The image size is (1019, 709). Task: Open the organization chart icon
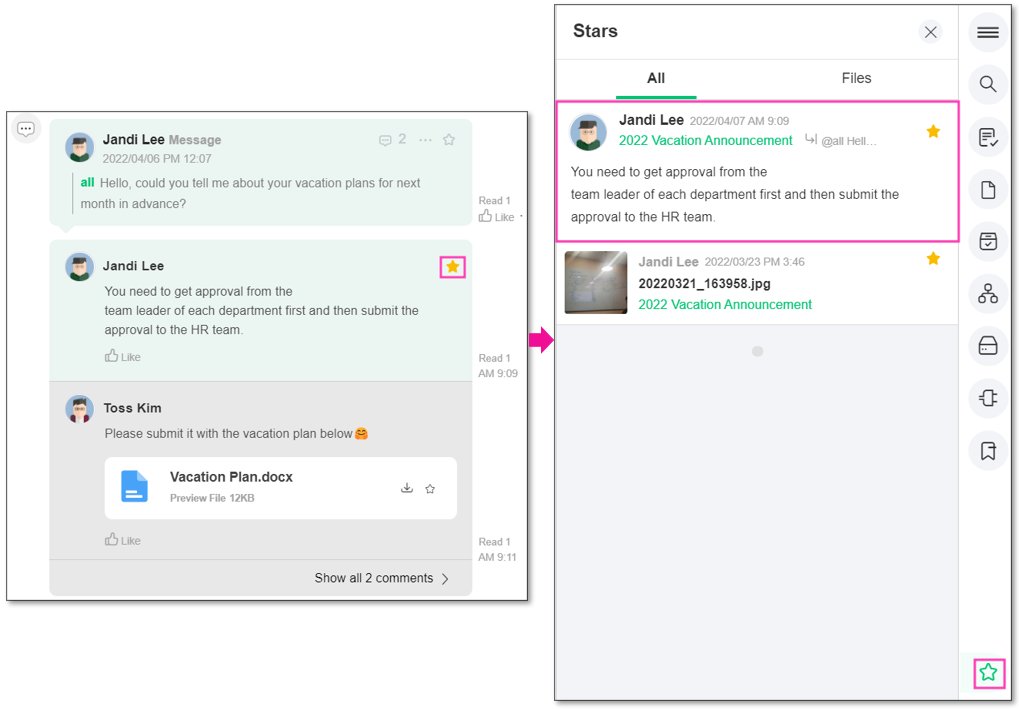click(x=987, y=293)
